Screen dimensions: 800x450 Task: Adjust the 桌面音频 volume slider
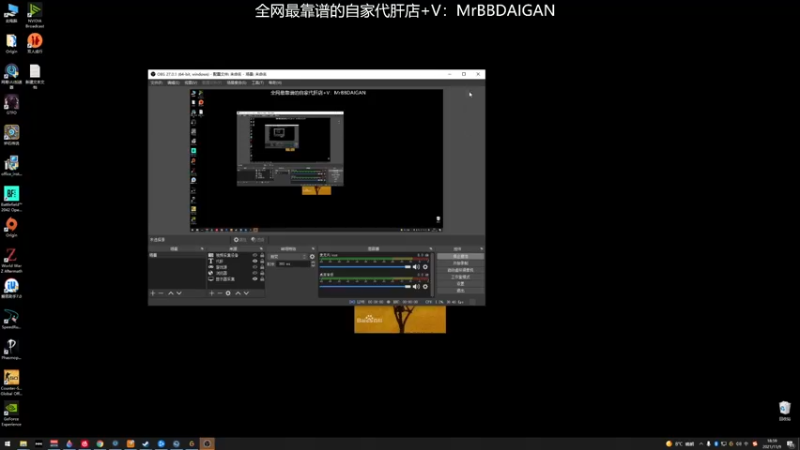(365, 287)
